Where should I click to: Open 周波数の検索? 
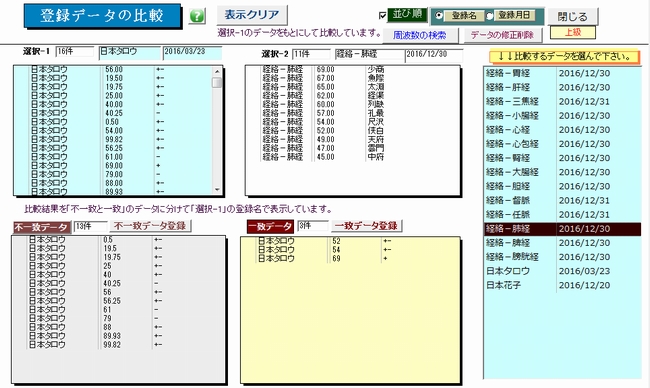420,35
